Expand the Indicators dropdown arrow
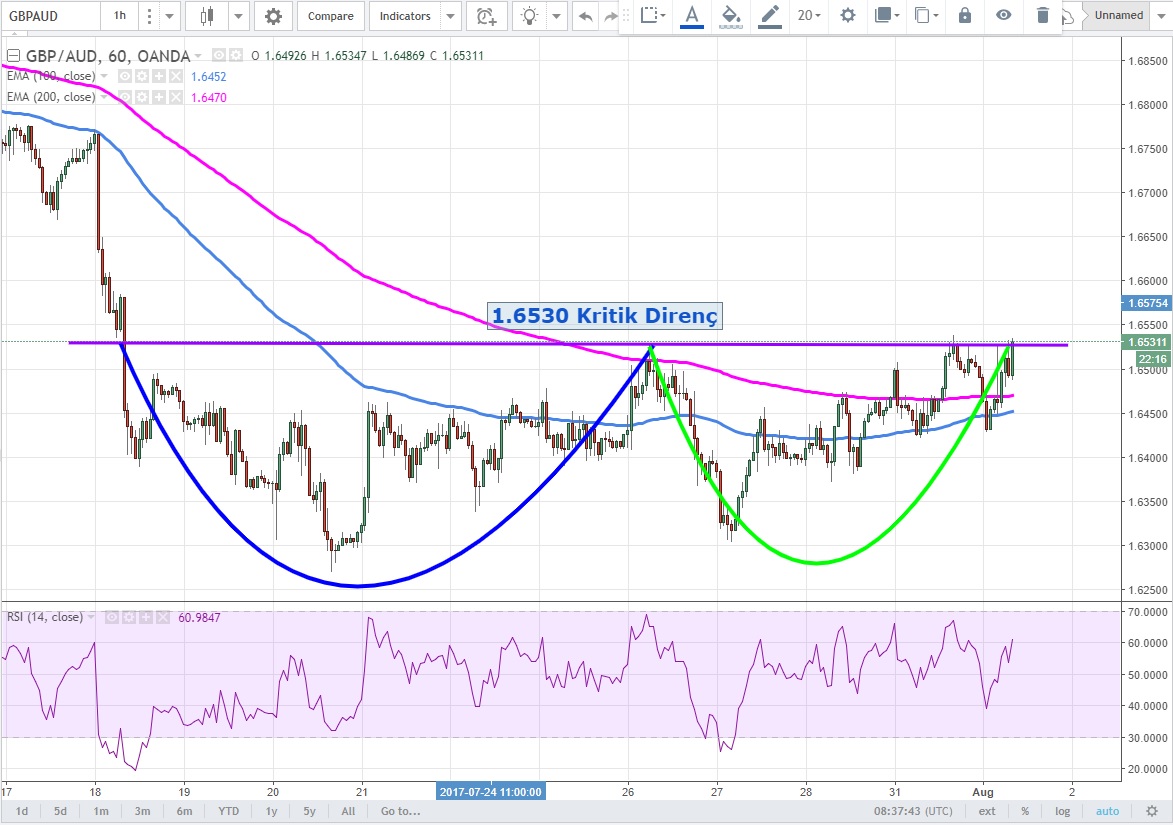The image size is (1173, 825). 451,16
